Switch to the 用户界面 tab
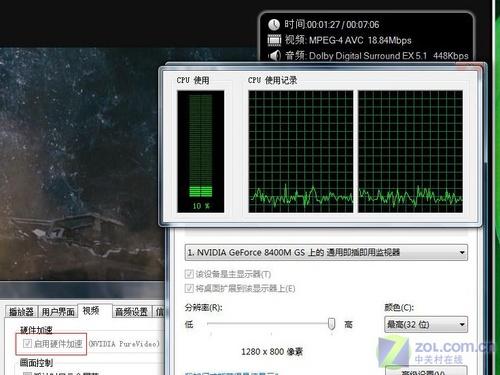 point(58,312)
